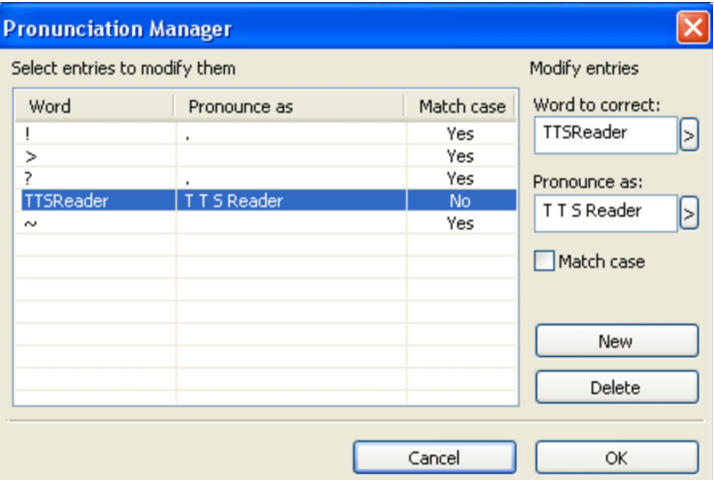This screenshot has width=714, height=480.
Task: Select the TTSReader entry in the list
Action: pyautogui.click(x=58, y=201)
